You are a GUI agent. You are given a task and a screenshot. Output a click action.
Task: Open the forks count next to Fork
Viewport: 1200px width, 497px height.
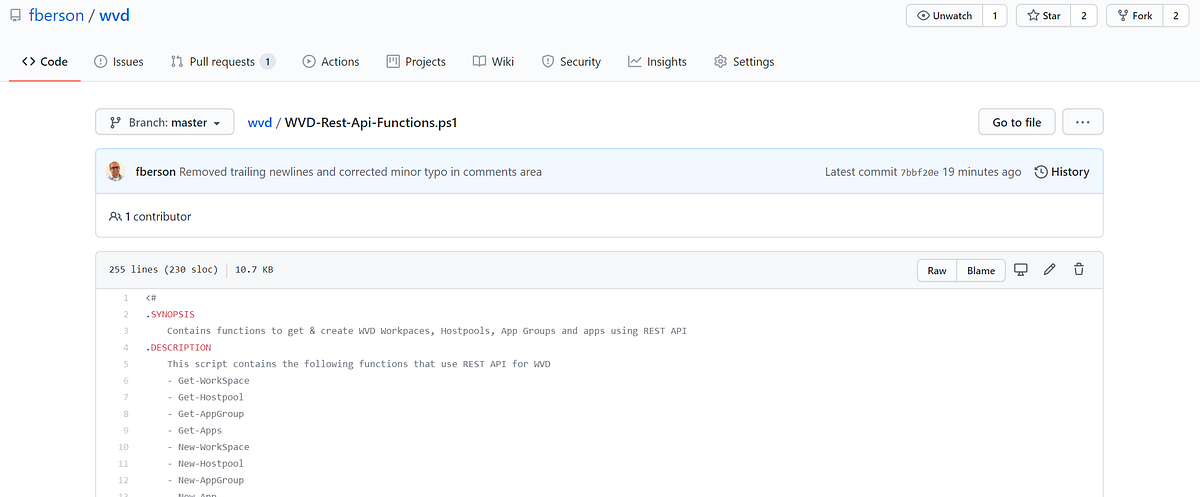(1175, 16)
